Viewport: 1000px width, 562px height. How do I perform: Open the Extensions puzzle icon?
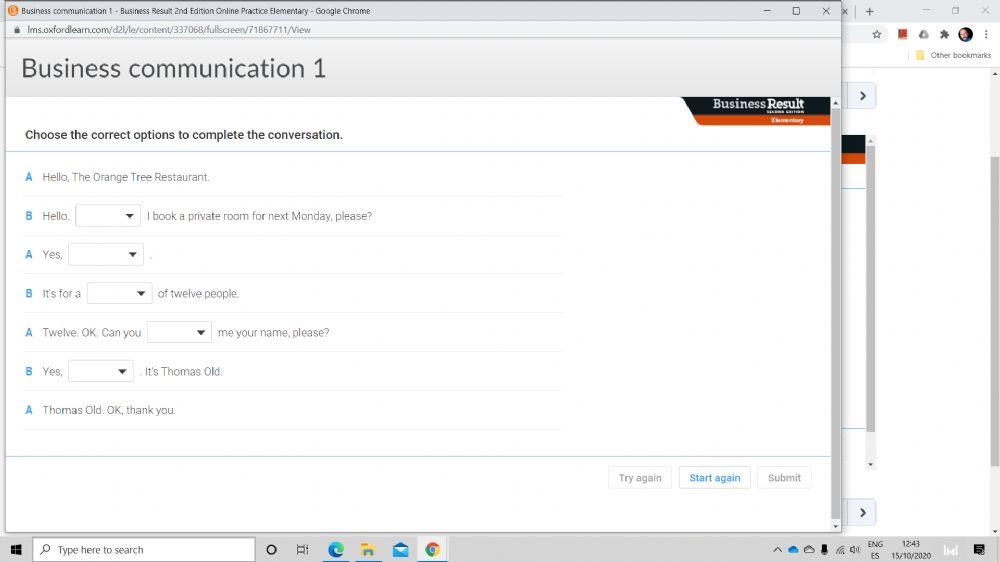[x=945, y=34]
